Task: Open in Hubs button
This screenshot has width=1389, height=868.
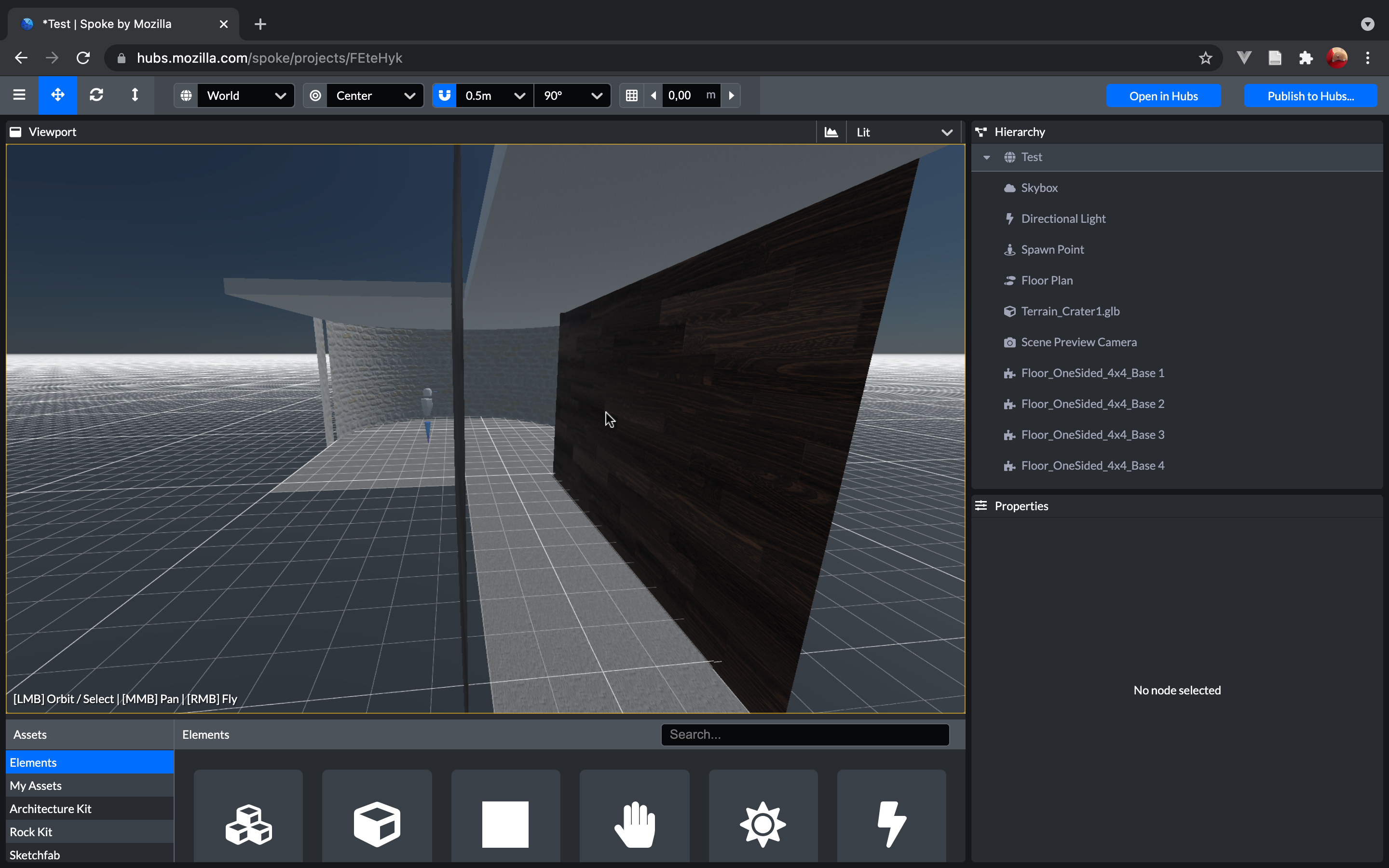Action: 1163,95
